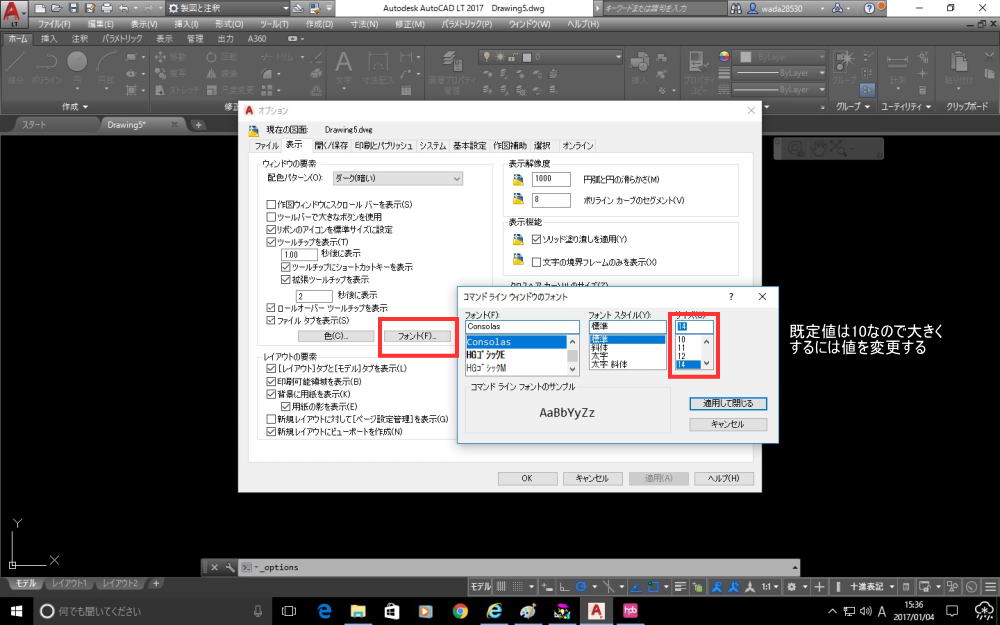The width and height of the screenshot is (1000, 625).
Task: Toggle the Show File Tabs (S) checkbox
Action: (271, 320)
